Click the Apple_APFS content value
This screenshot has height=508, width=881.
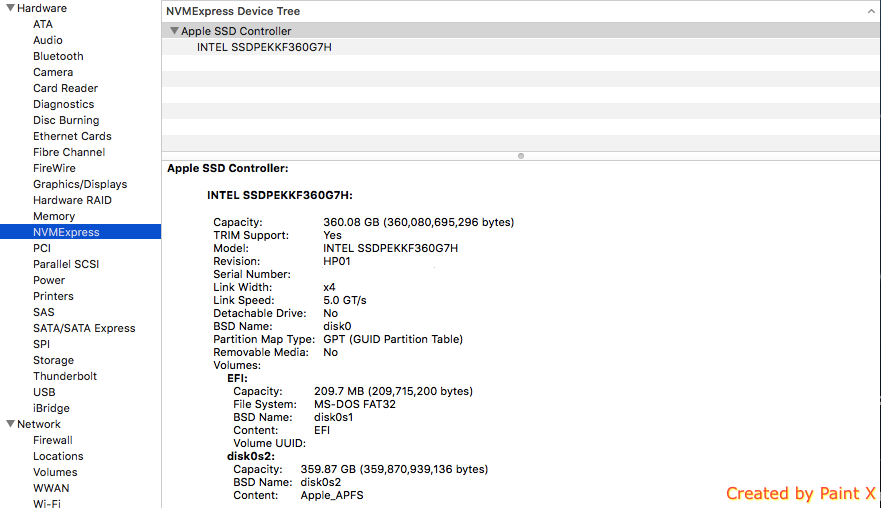pos(331,496)
